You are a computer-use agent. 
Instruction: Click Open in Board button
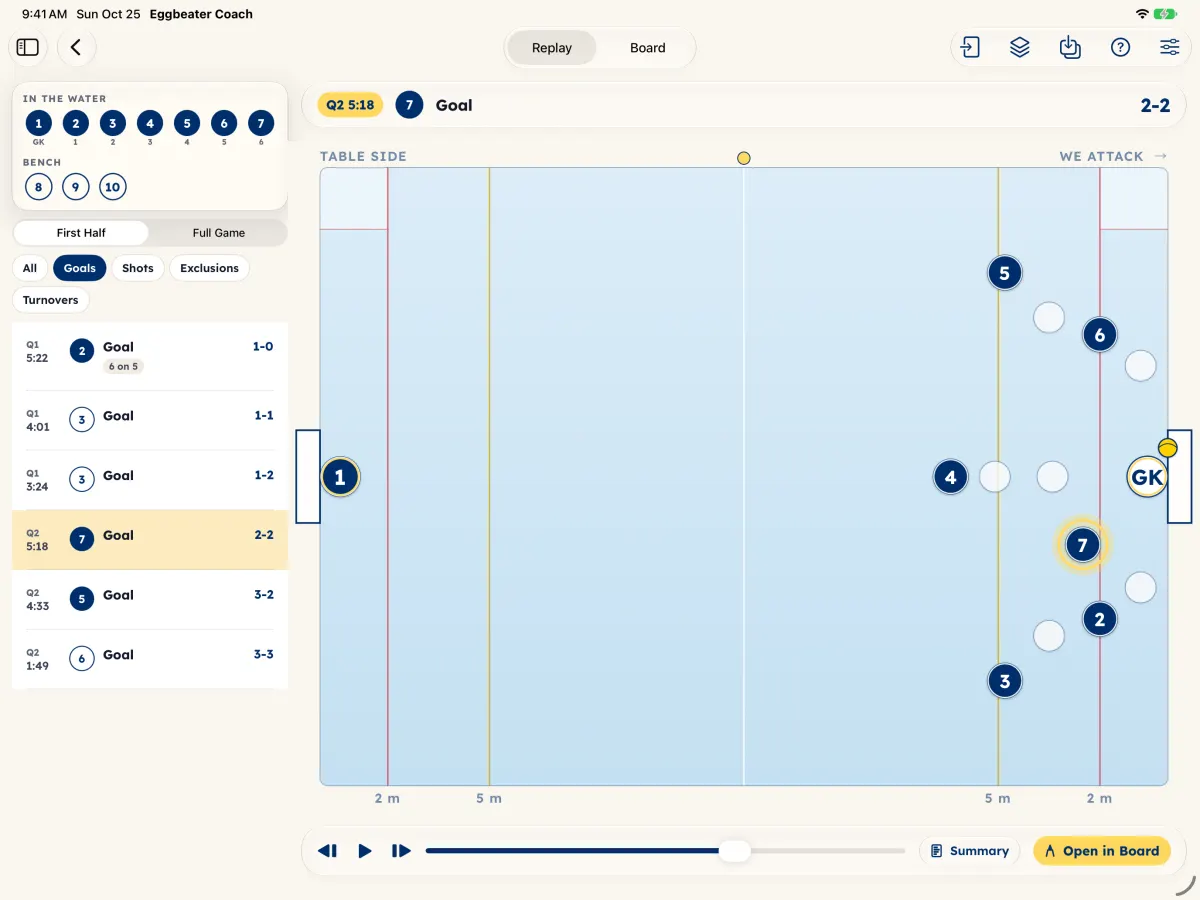pos(1102,851)
